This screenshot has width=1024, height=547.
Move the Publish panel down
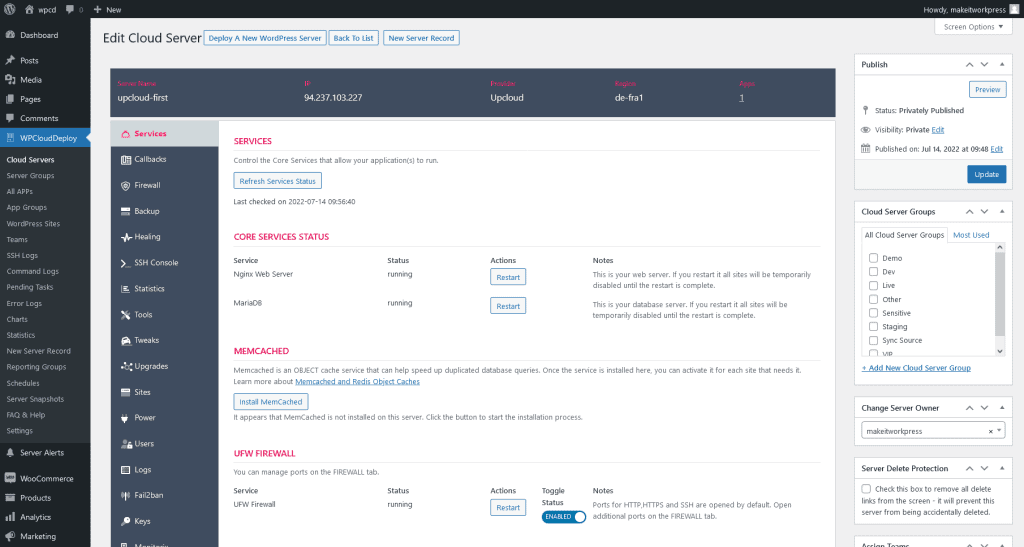(984, 64)
